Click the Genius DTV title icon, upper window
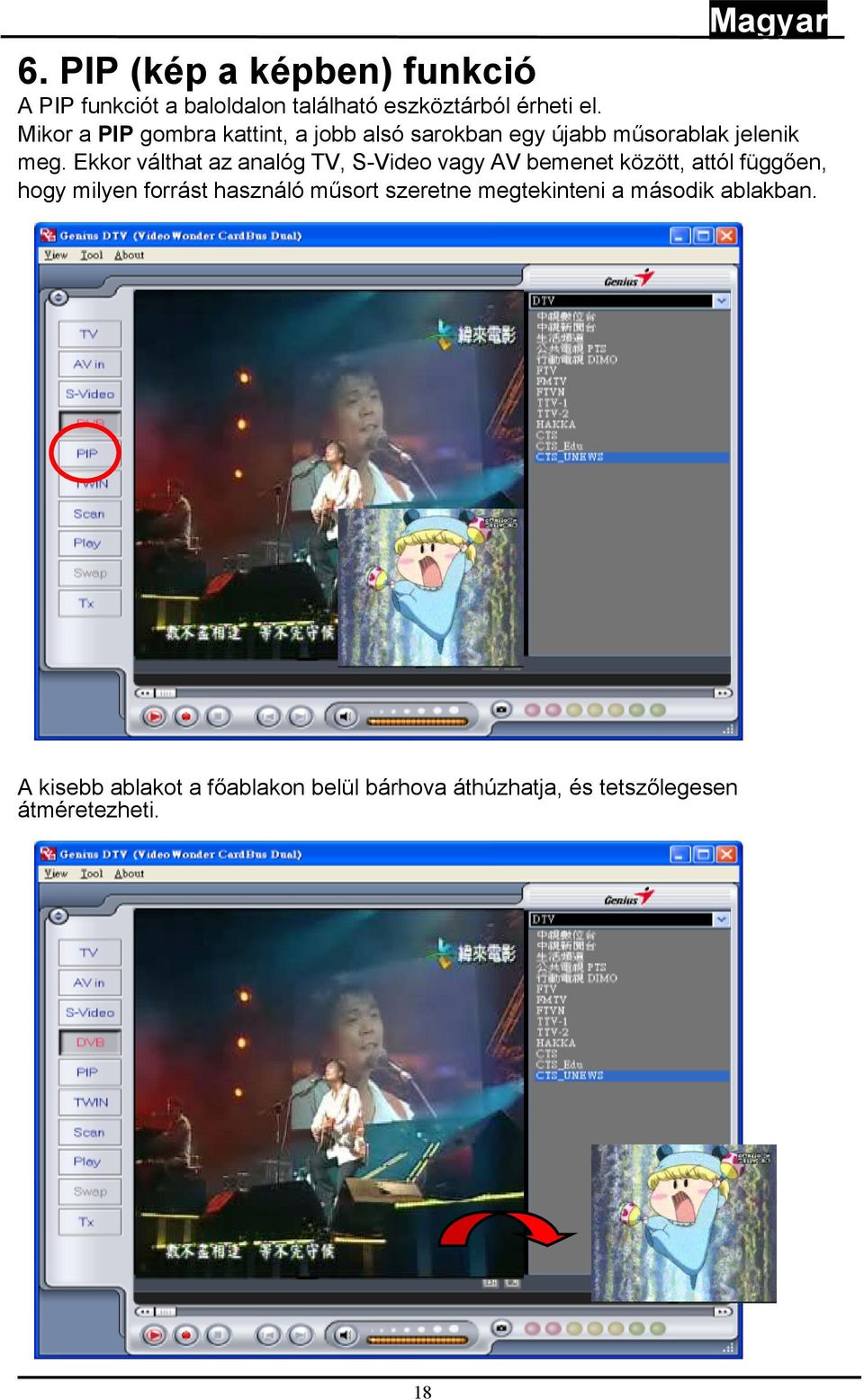 pos(48,235)
